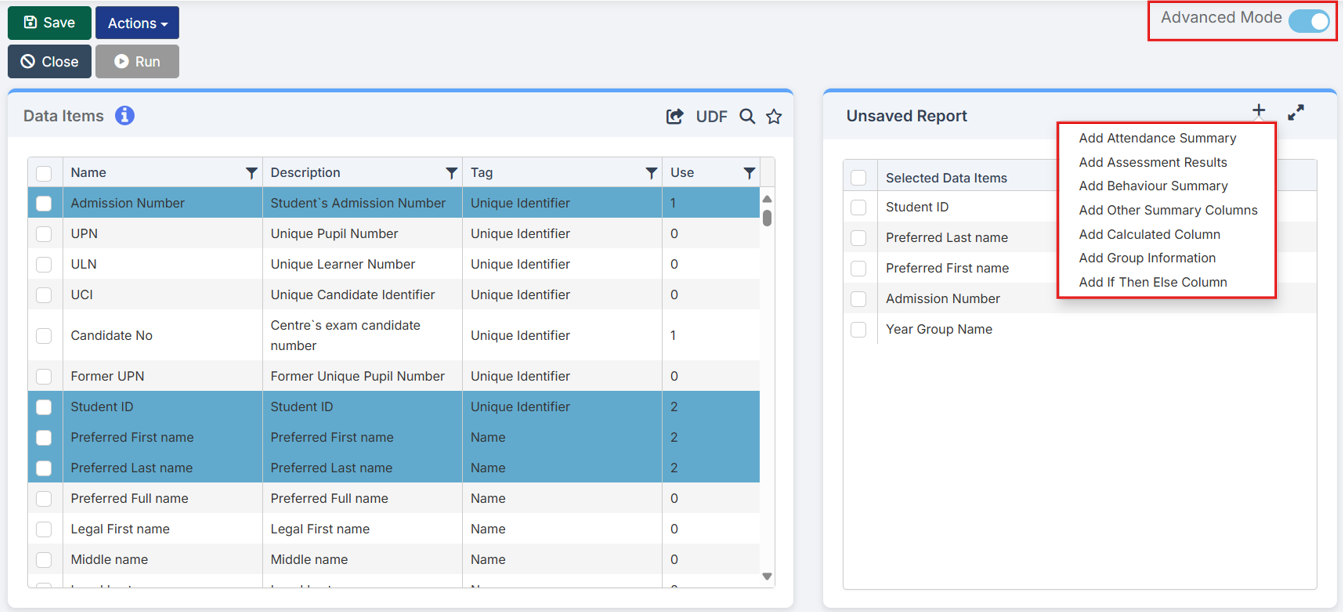Open the Name column filter
1343x612 pixels.
coord(251,173)
